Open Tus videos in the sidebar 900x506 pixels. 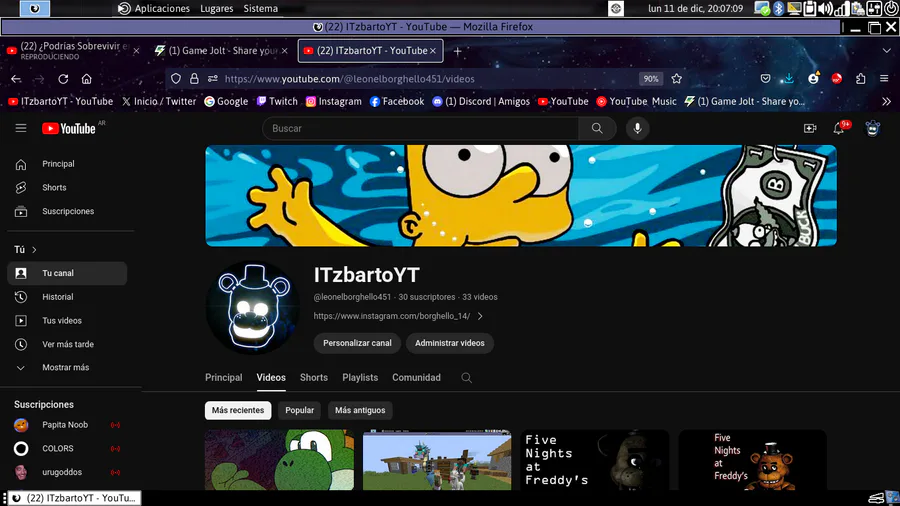pos(67,321)
